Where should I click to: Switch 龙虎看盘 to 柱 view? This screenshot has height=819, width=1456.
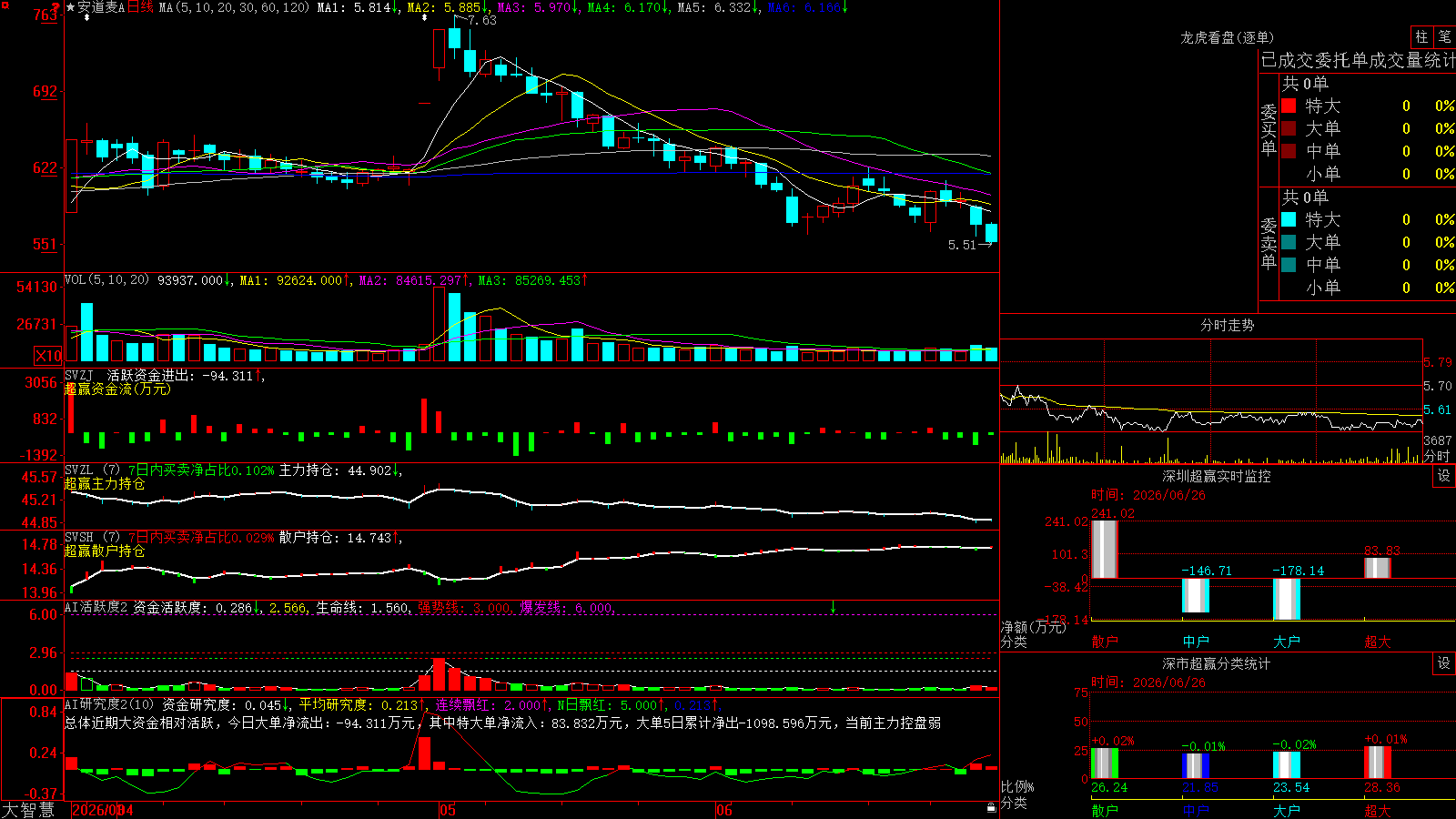tap(1421, 36)
